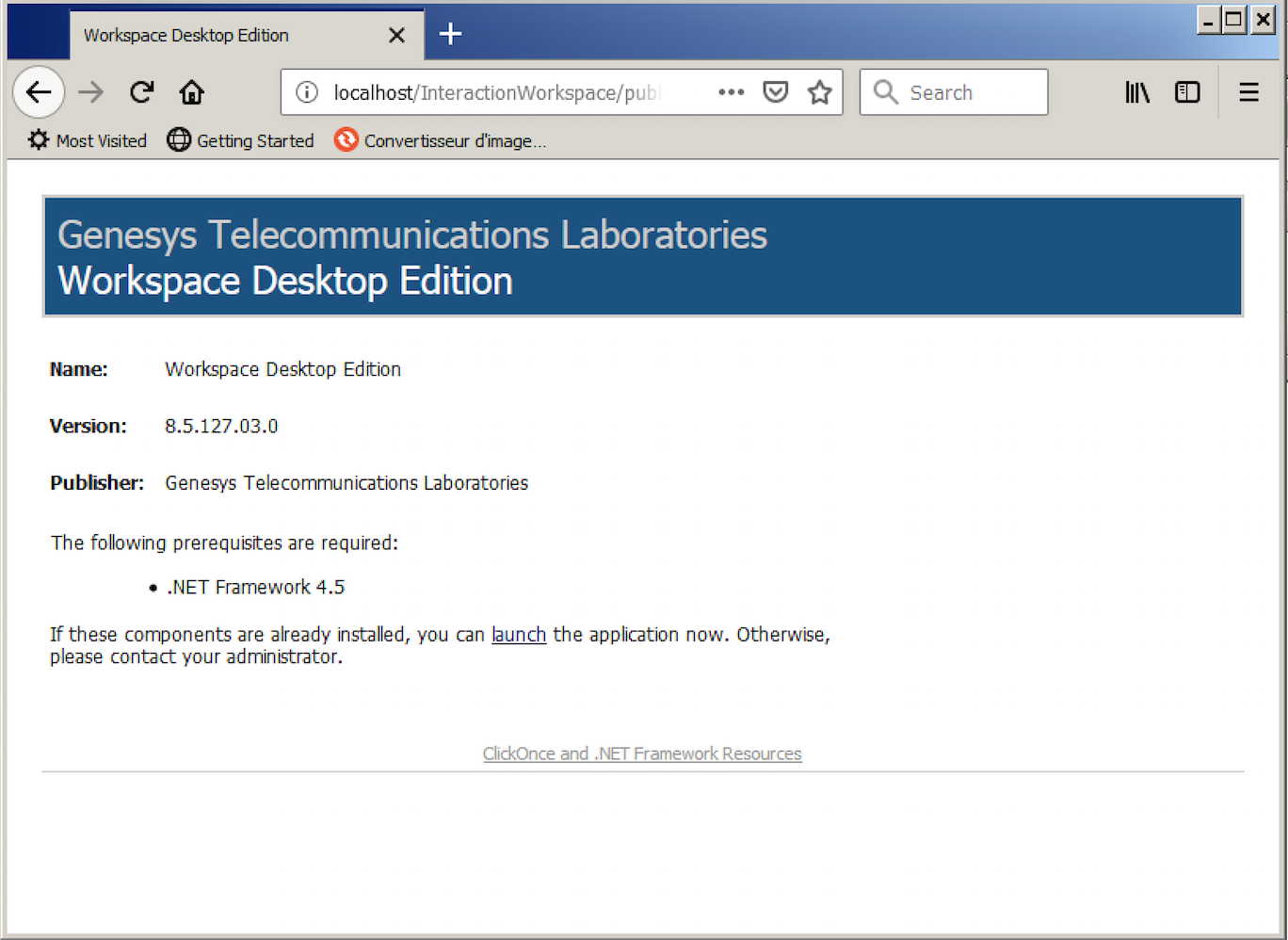
Task: Bookmark this page with the star icon
Action: (x=819, y=91)
